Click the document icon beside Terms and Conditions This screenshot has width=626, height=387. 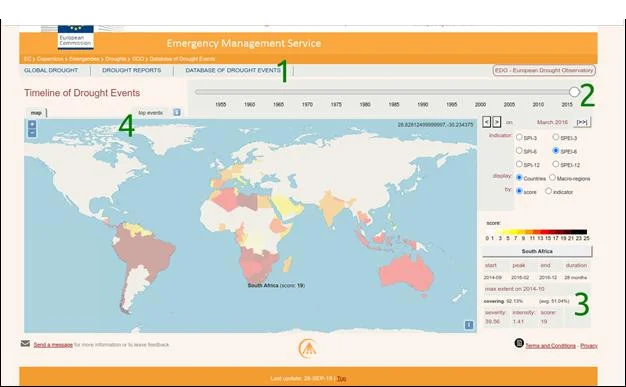pyautogui.click(x=519, y=343)
